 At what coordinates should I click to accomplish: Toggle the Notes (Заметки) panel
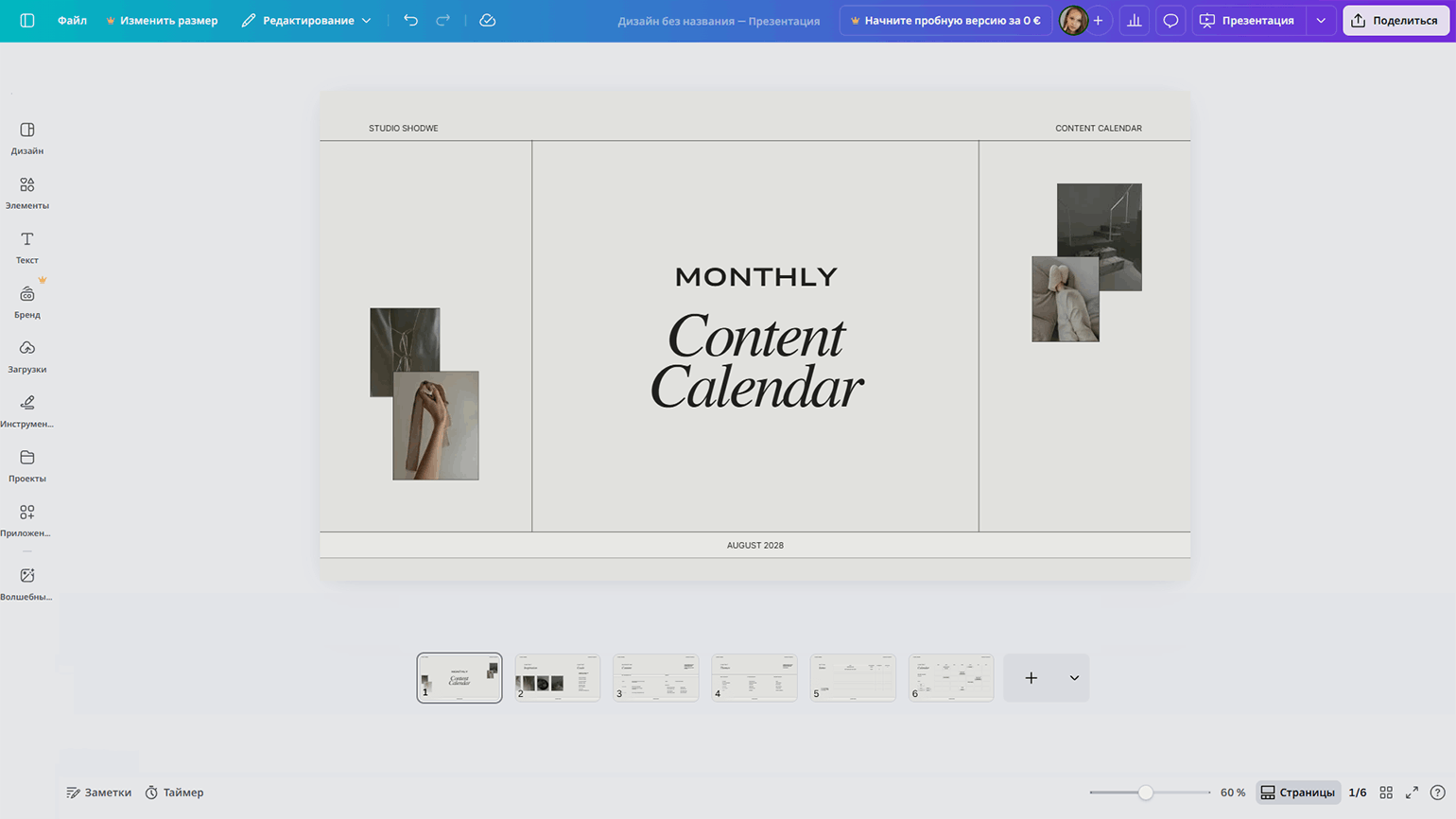point(99,793)
